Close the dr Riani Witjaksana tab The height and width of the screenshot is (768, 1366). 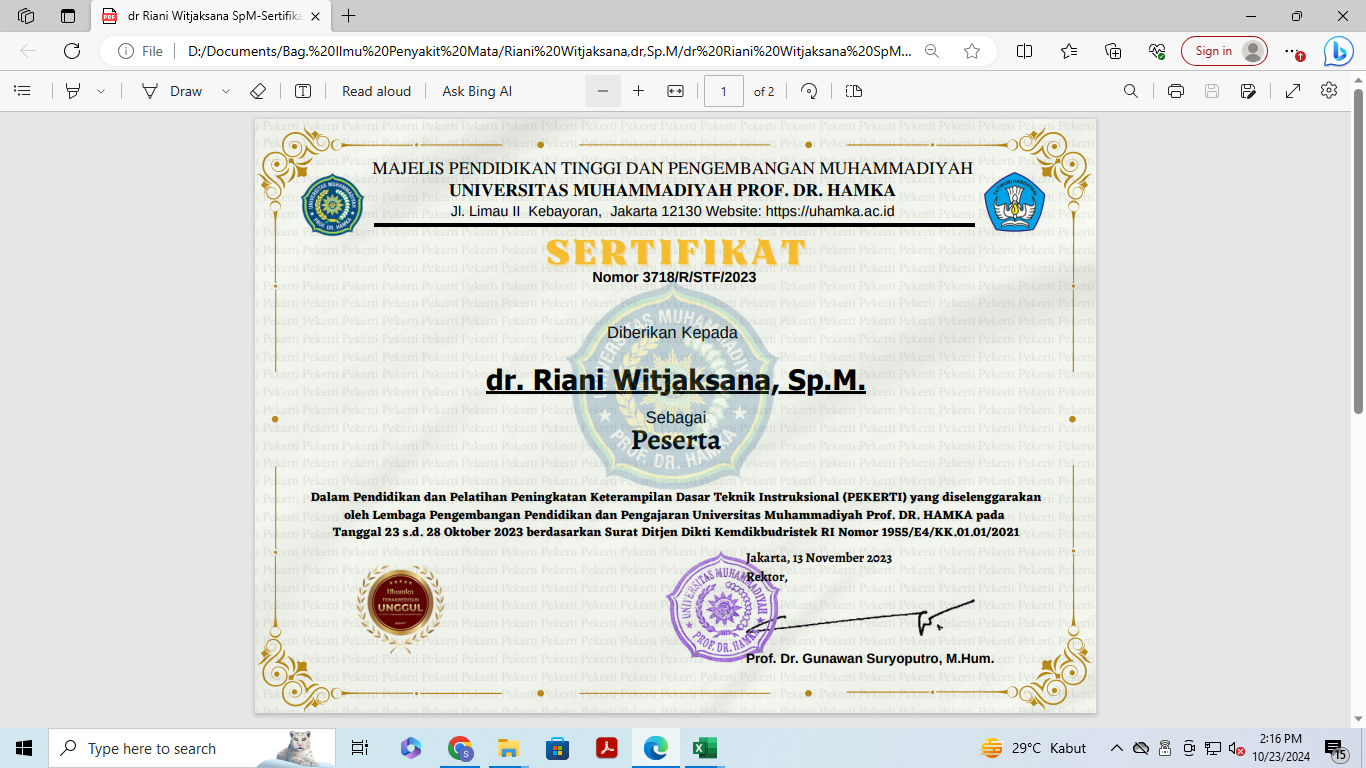(x=315, y=16)
